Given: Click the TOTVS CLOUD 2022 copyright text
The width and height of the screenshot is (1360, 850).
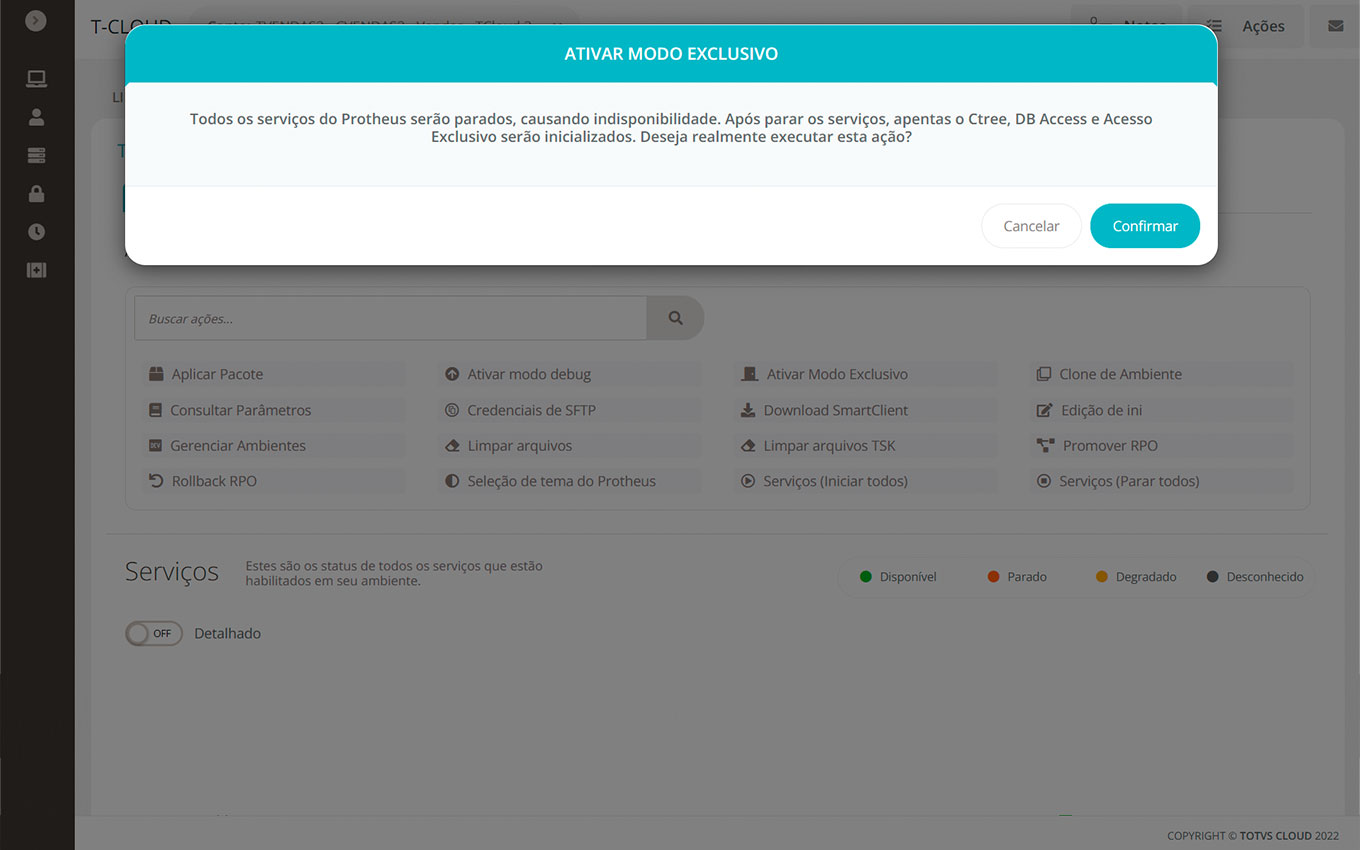Looking at the screenshot, I should tap(1253, 835).
